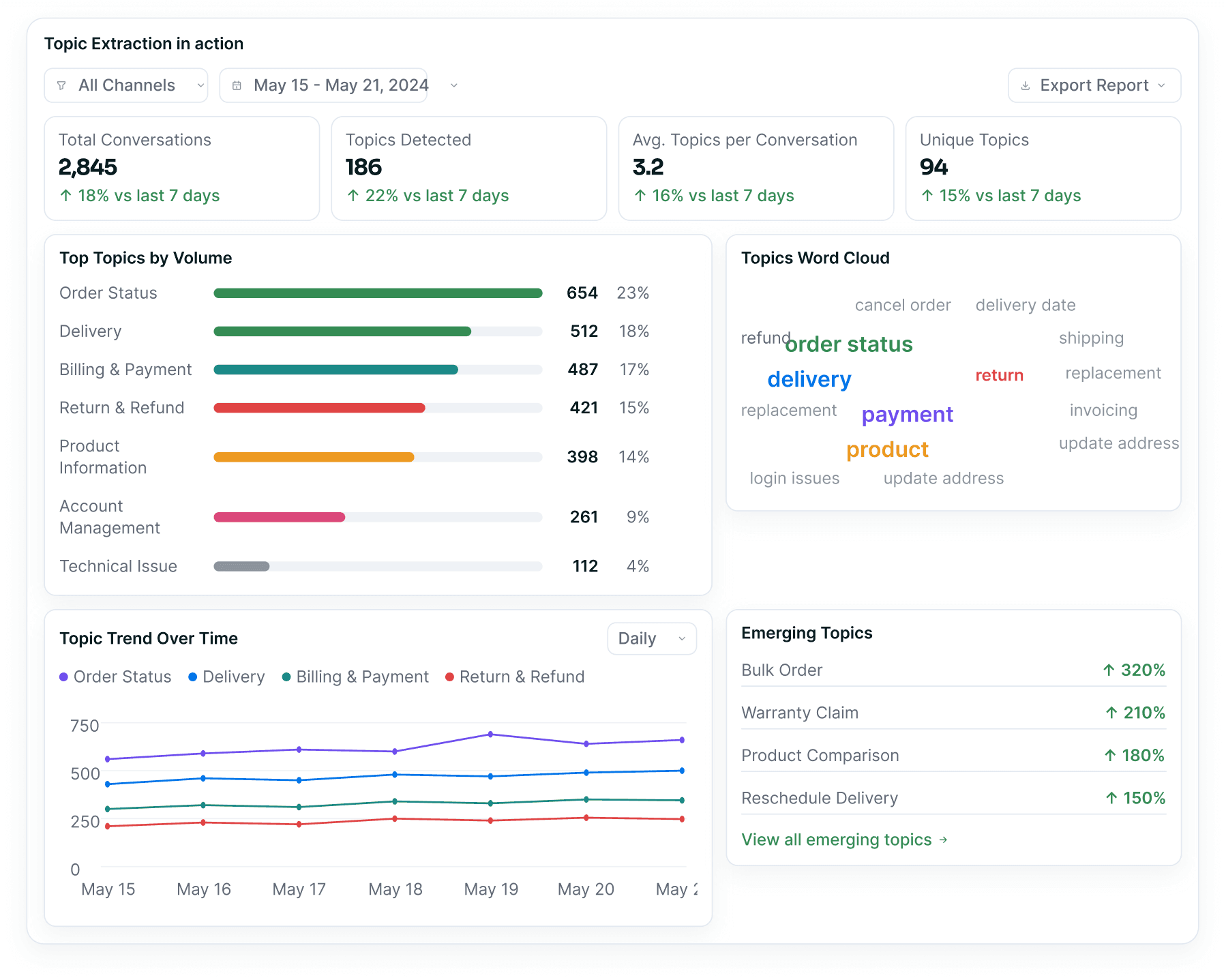The width and height of the screenshot is (1226, 980).
Task: Click the up arrow under Topics Detected
Action: click(x=353, y=196)
